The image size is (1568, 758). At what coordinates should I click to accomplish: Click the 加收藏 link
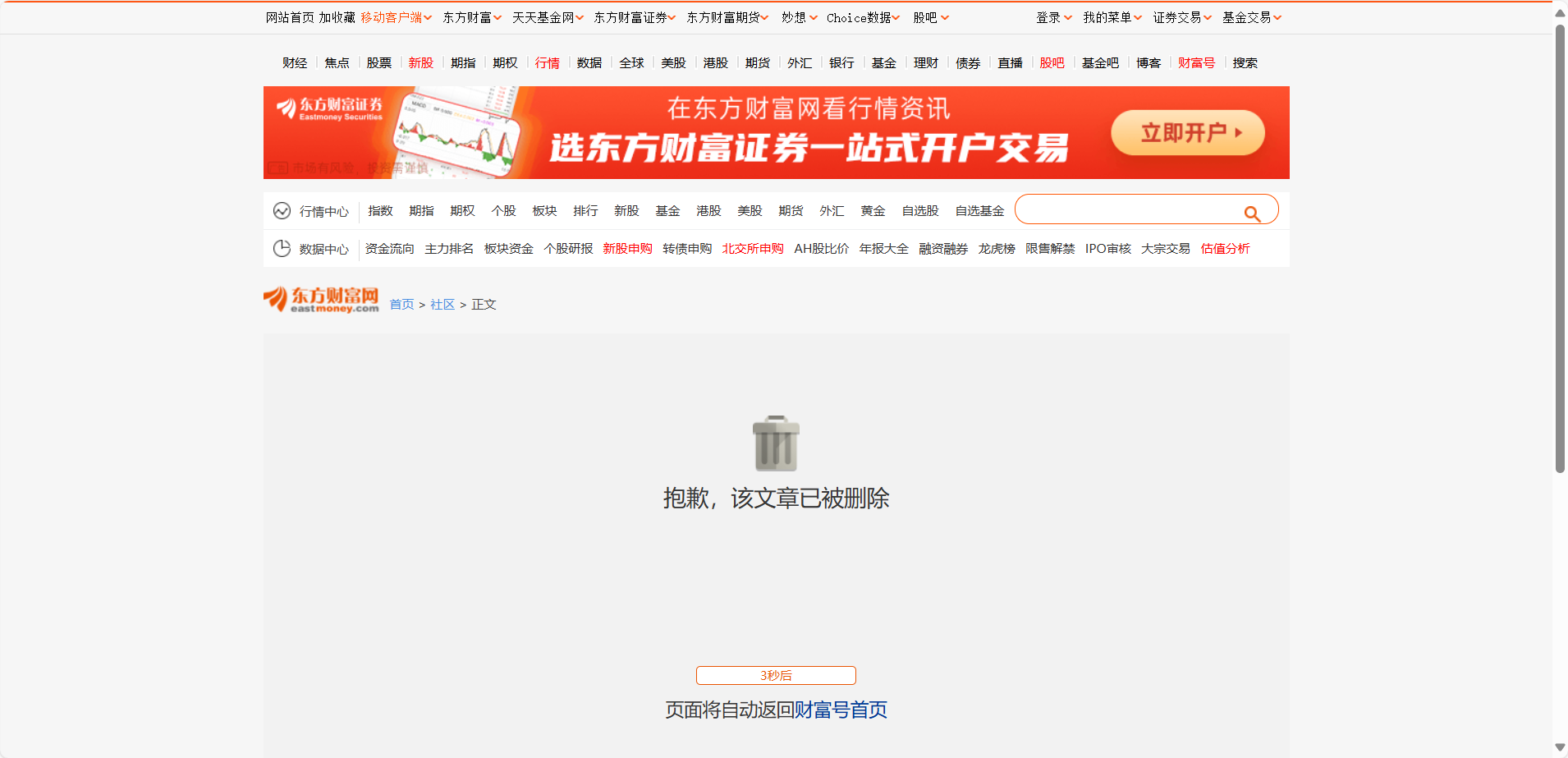pyautogui.click(x=337, y=17)
